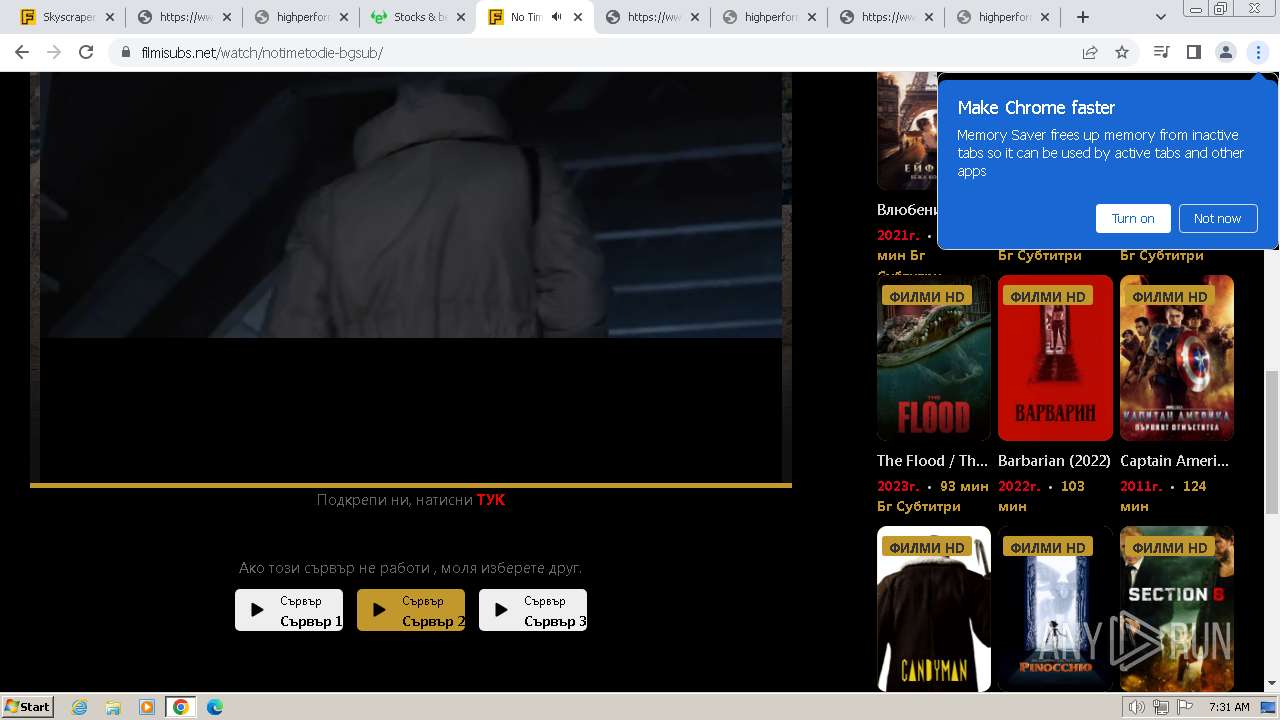Image resolution: width=1280 pixels, height=720 pixels.
Task: Go back to the previous page
Action: [22, 52]
